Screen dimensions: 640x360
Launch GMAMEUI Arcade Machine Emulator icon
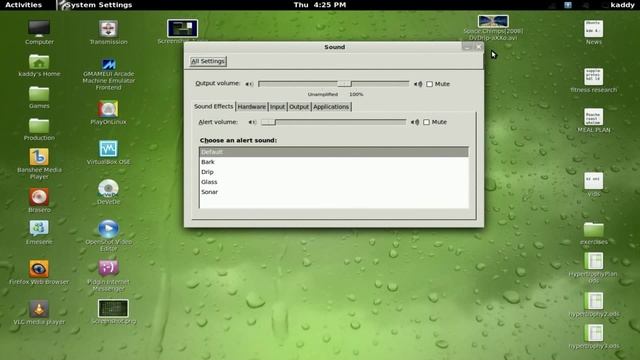pyautogui.click(x=108, y=63)
